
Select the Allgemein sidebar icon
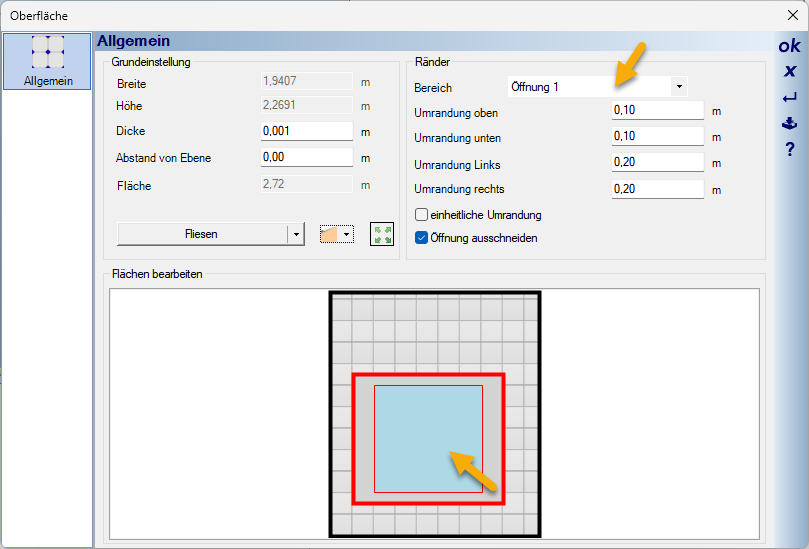click(47, 61)
